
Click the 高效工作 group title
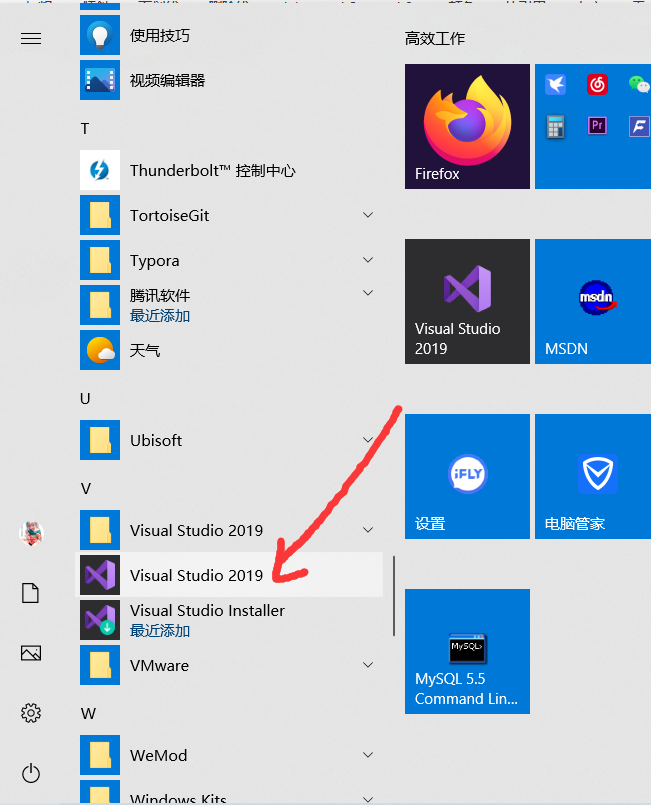(x=435, y=39)
